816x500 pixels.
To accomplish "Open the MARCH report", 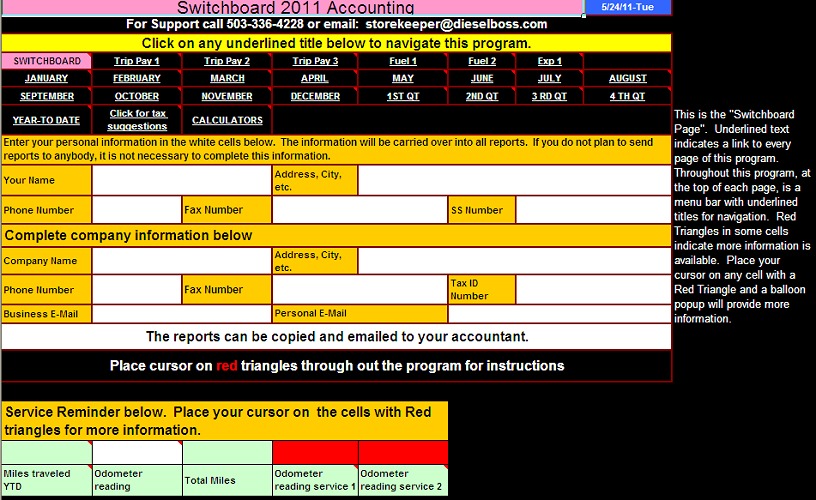I will coord(227,78).
